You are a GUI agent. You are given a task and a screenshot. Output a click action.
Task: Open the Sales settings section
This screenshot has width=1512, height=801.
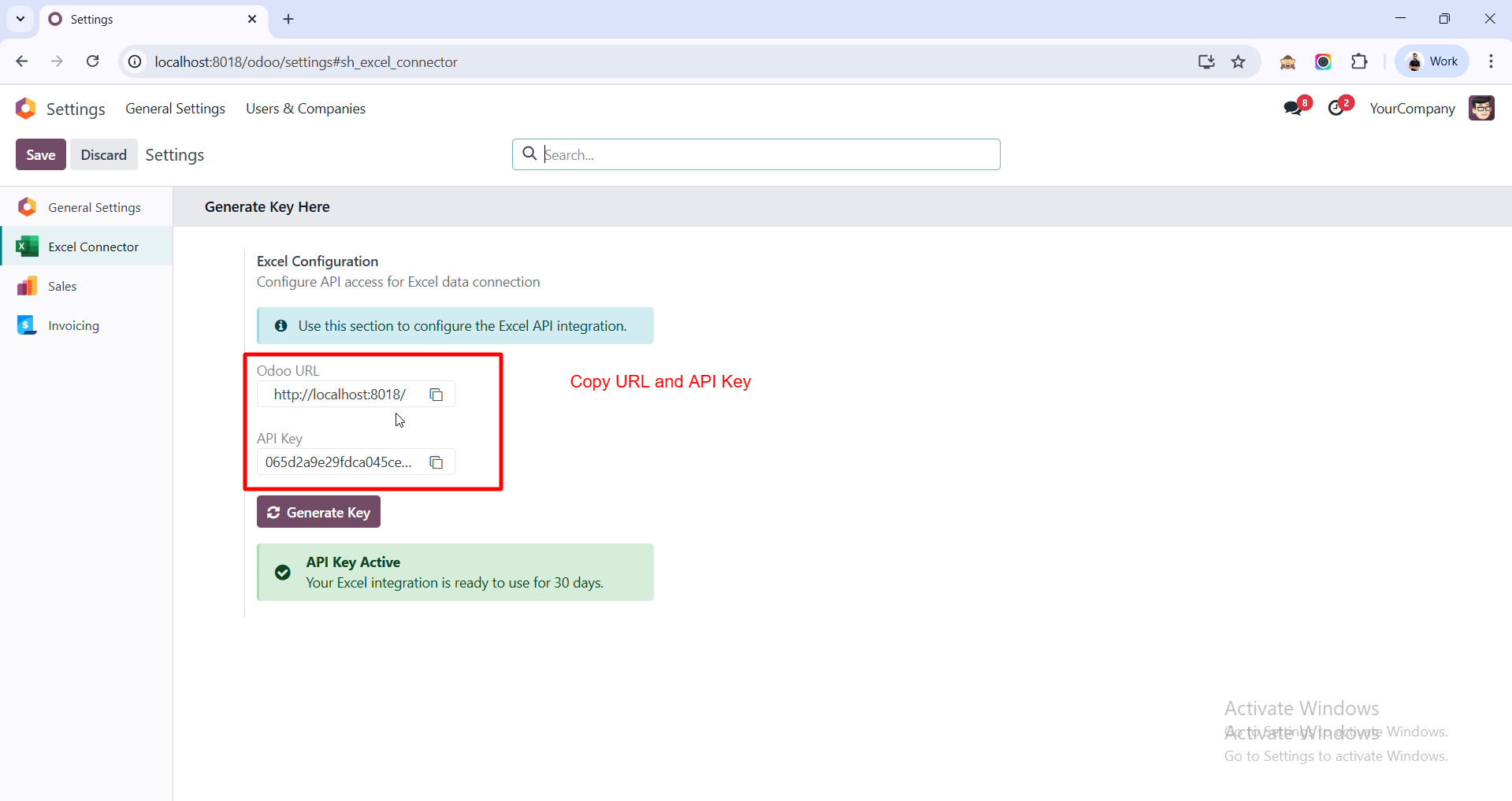tap(87, 286)
